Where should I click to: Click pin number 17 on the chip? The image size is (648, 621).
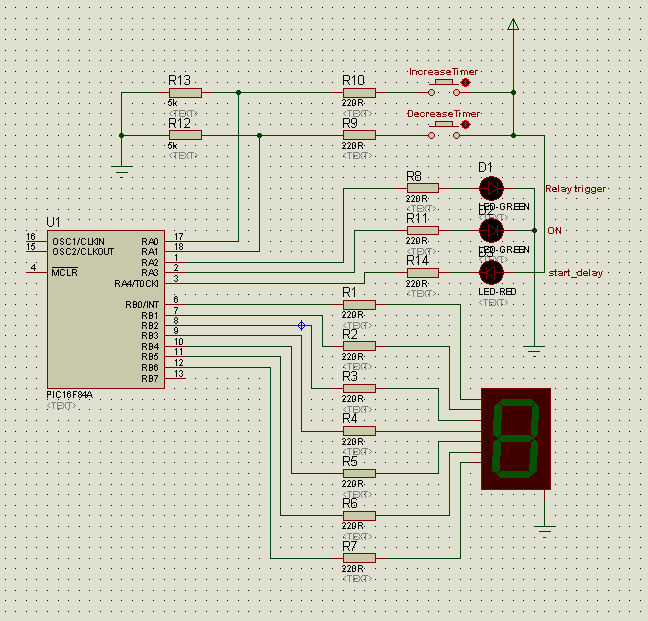tap(179, 236)
